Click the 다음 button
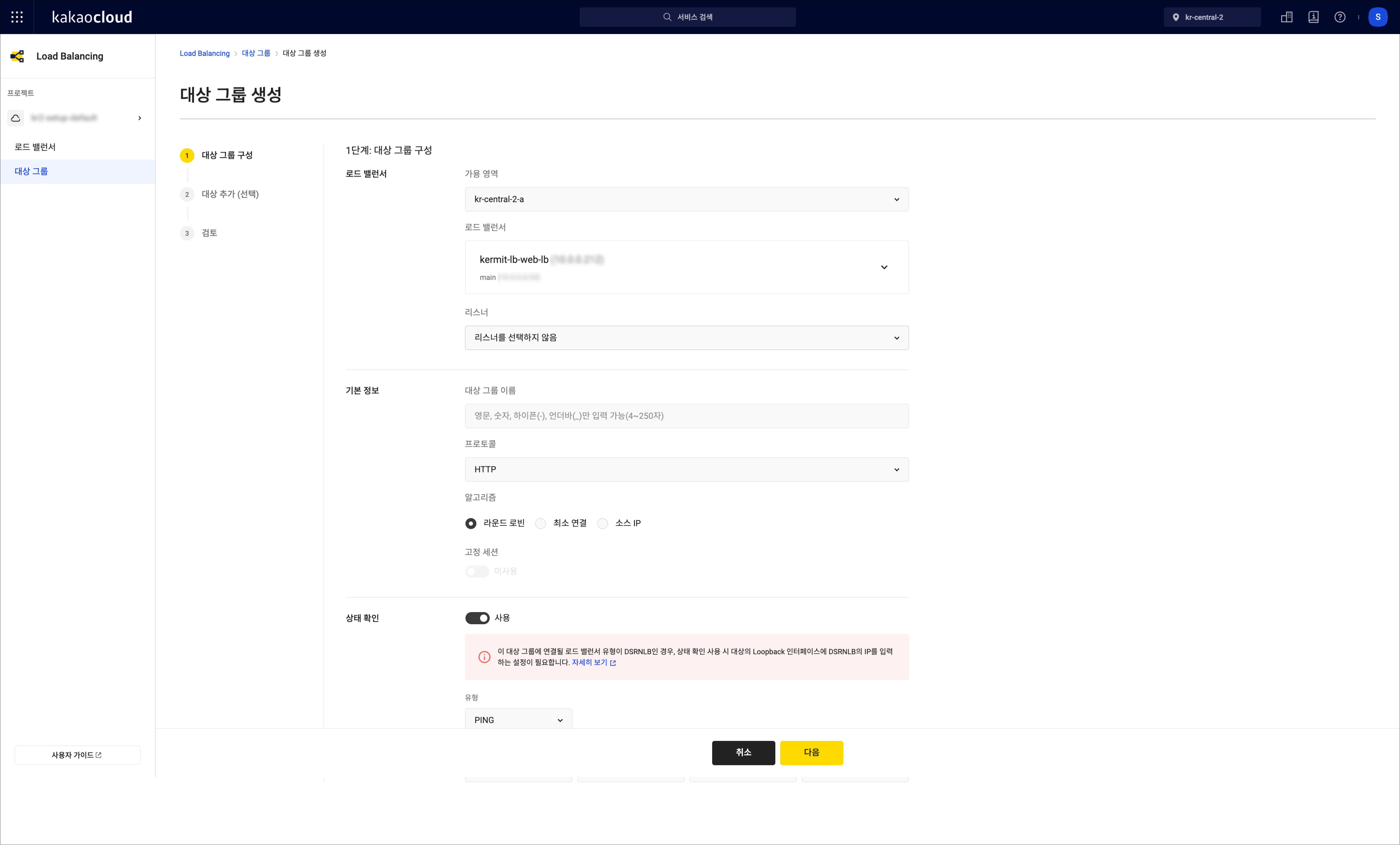1400x845 pixels. [811, 752]
